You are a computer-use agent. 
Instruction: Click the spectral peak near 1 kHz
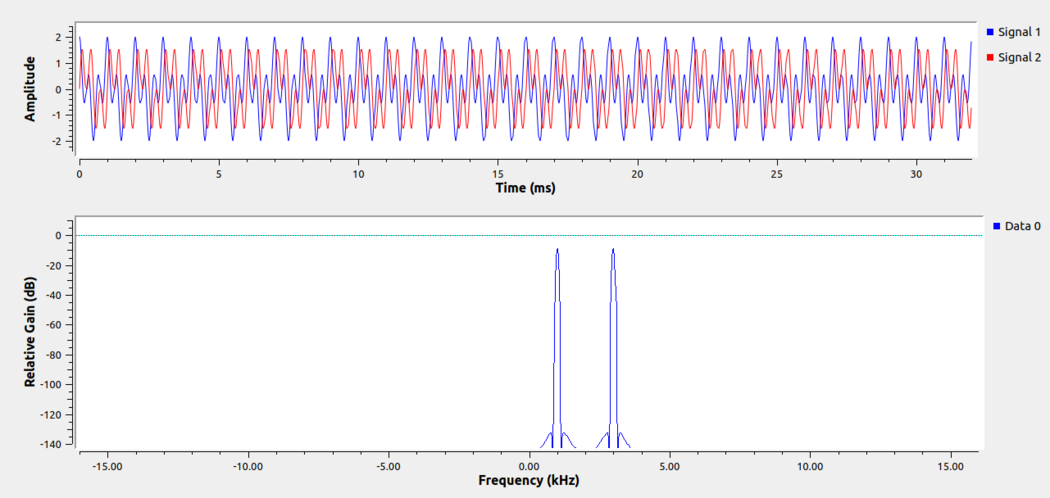pos(557,251)
